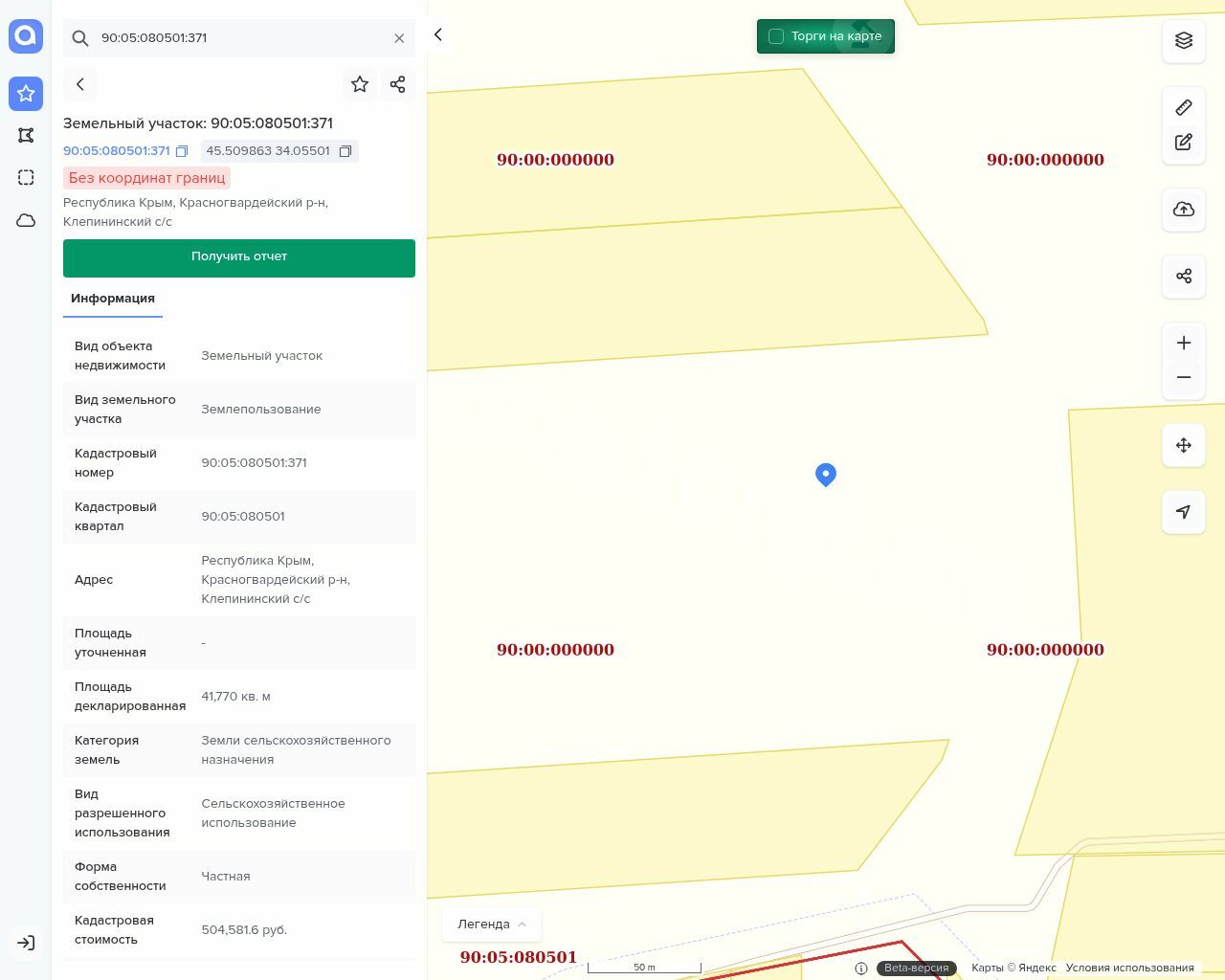Zoom in on the map
Viewport: 1225px width, 980px height.
tap(1183, 343)
